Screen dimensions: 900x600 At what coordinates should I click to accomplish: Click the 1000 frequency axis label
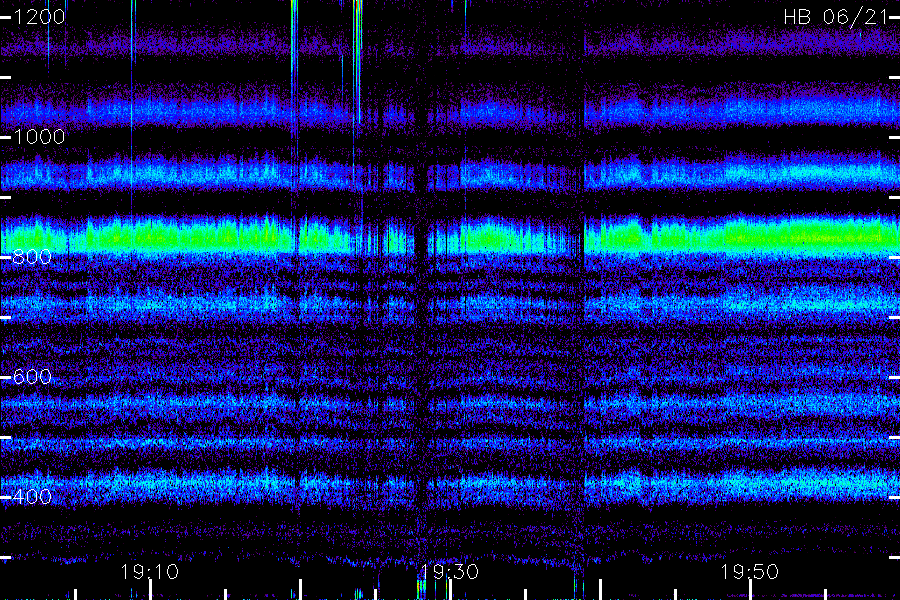click(39, 137)
